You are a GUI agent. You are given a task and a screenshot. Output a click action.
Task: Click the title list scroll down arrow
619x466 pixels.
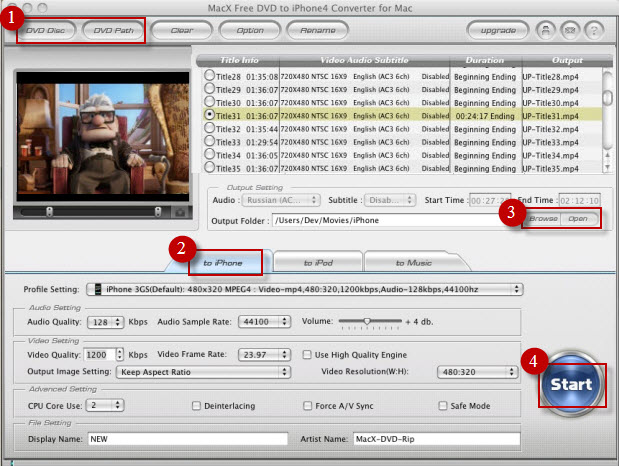[x=608, y=167]
